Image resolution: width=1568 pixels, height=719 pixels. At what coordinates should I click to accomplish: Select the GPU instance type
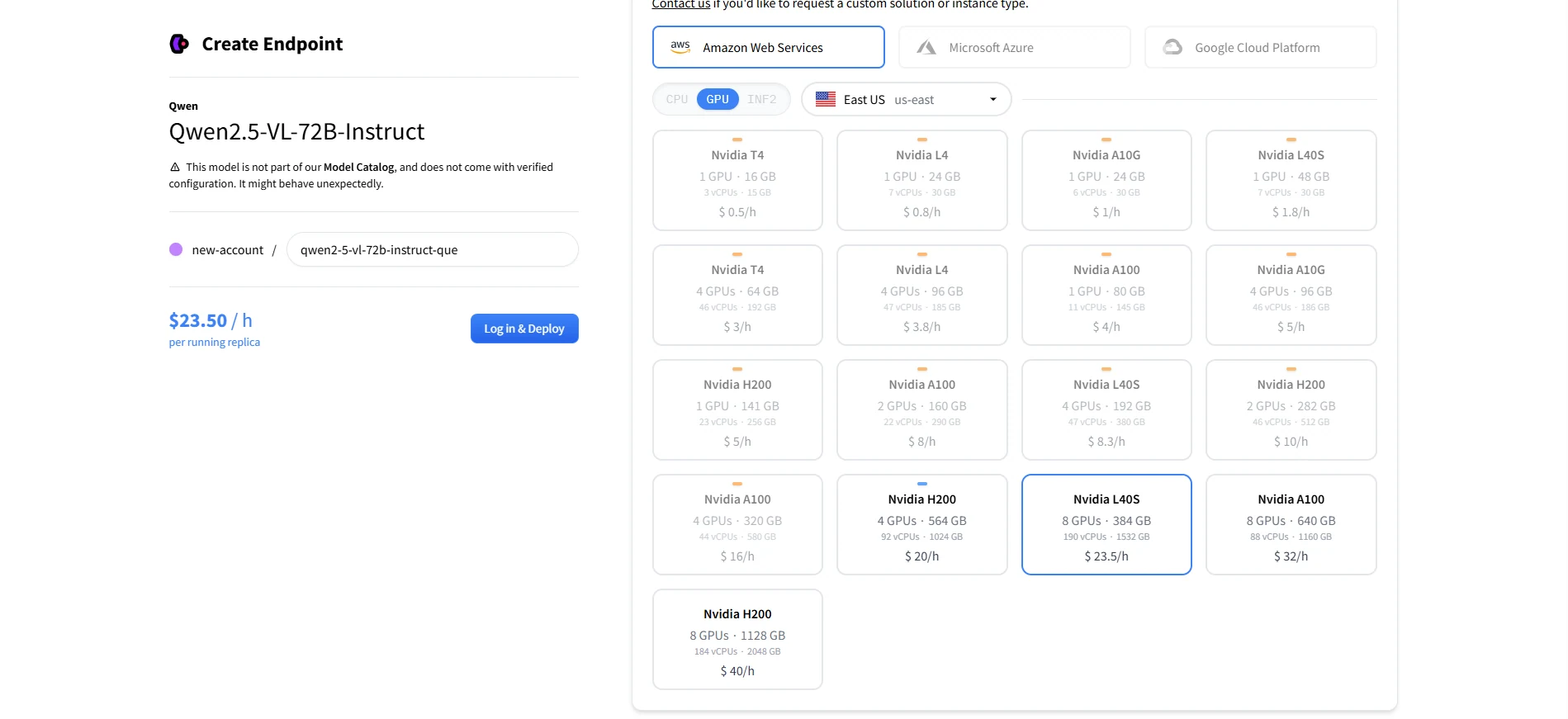(x=718, y=99)
